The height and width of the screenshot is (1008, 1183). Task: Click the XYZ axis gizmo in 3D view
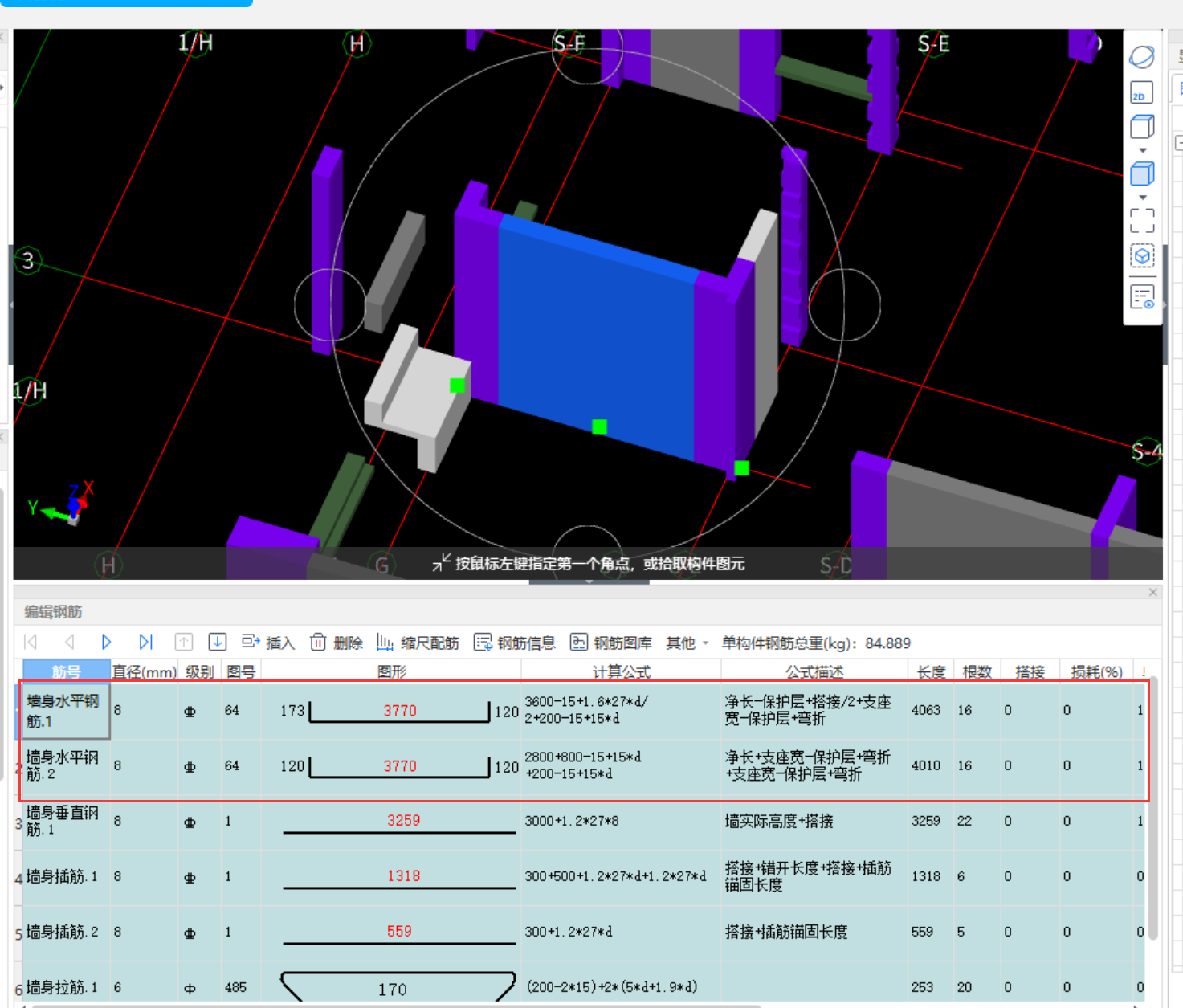click(x=63, y=503)
